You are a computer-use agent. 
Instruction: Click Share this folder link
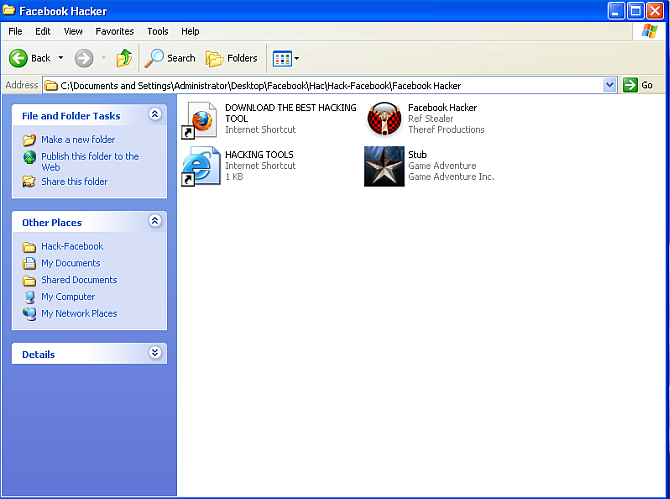click(74, 182)
